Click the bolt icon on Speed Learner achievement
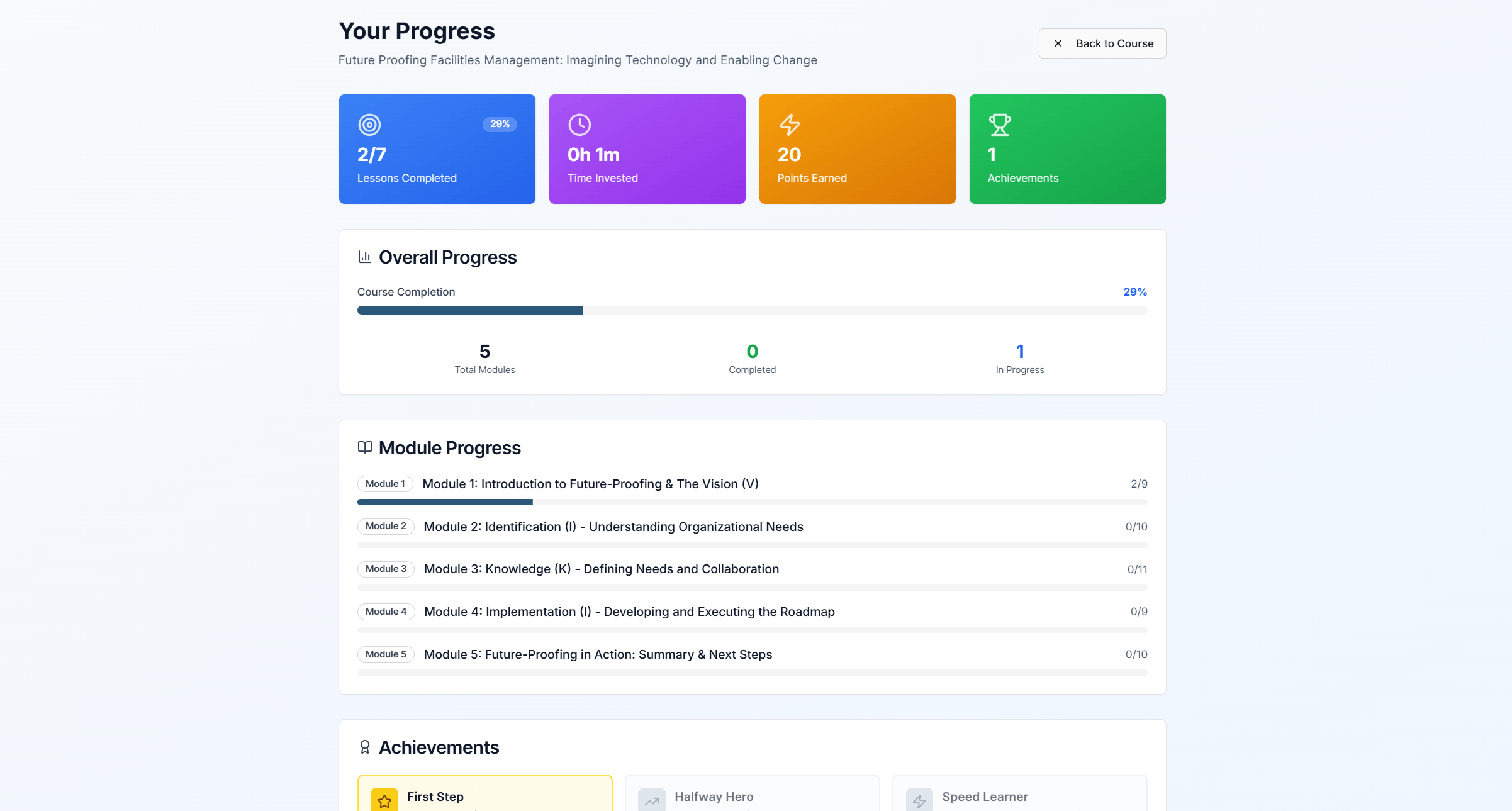The width and height of the screenshot is (1512, 811). coord(919,800)
